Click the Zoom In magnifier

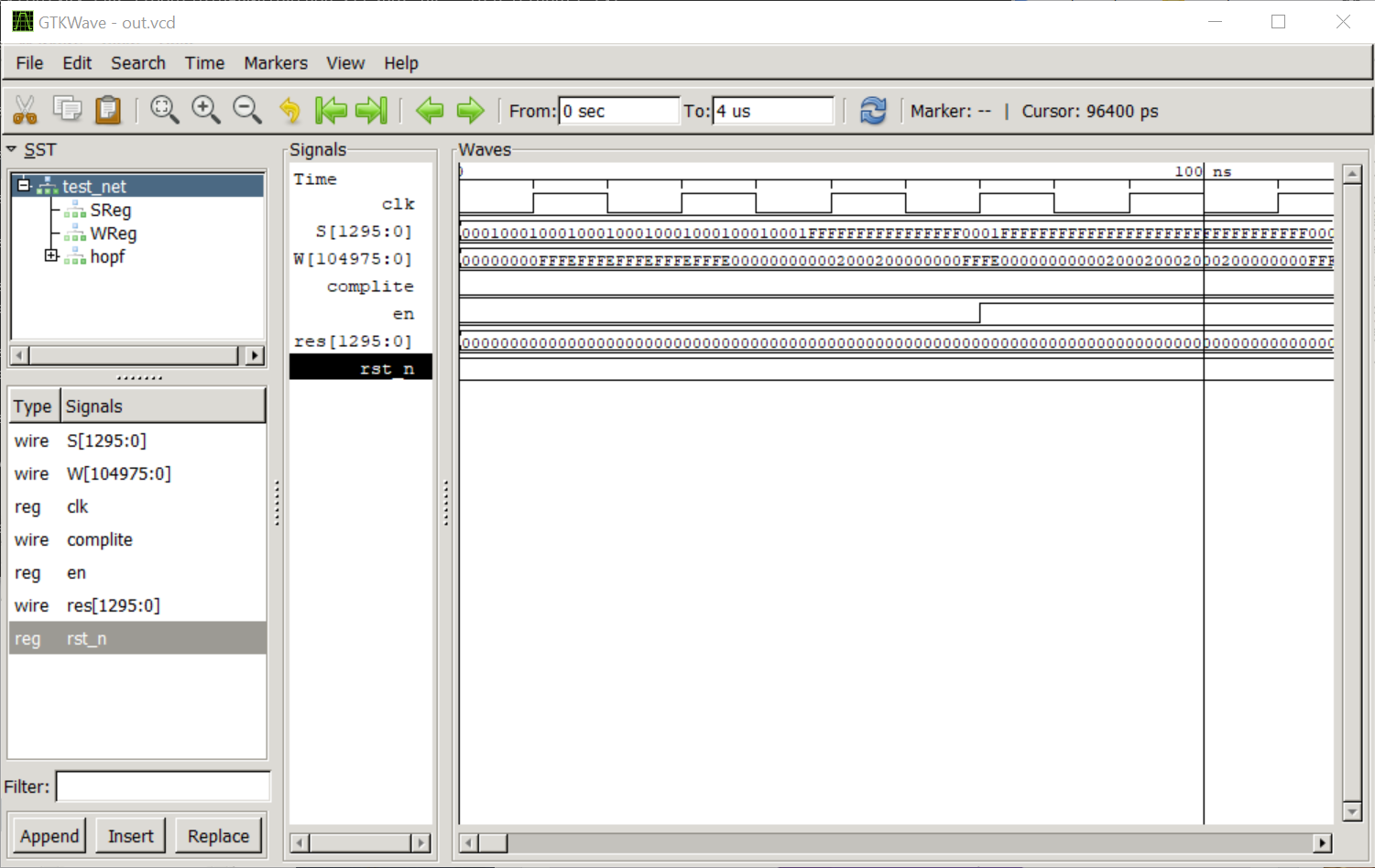point(206,110)
